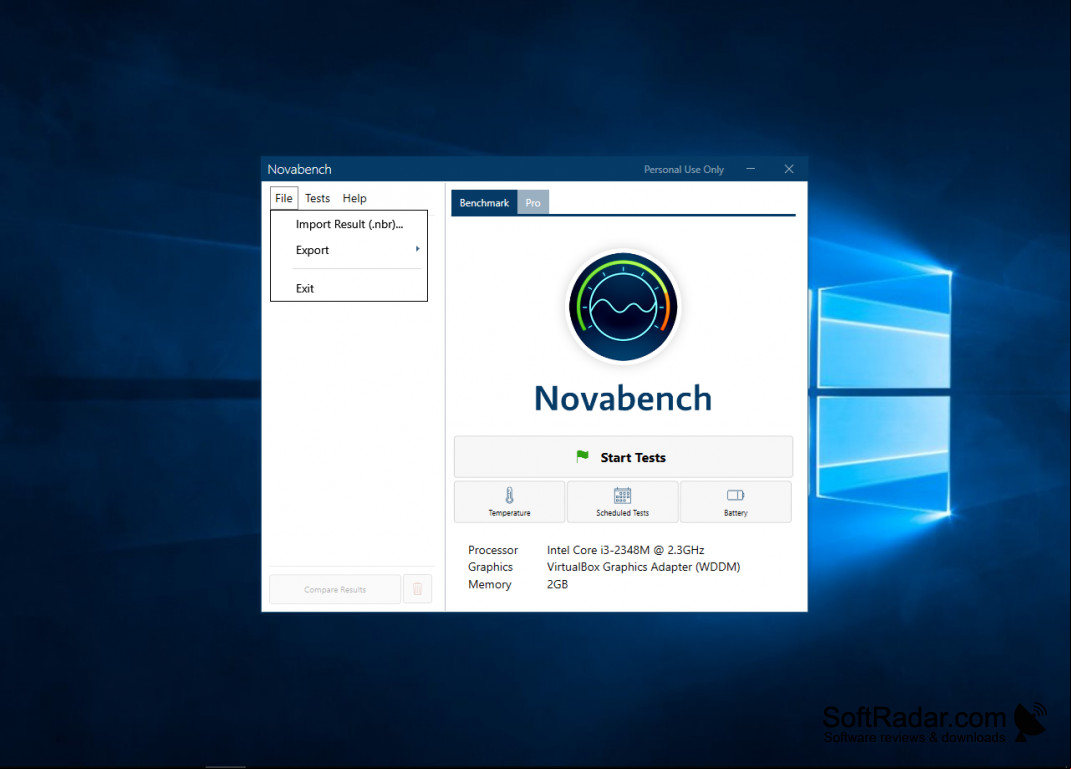Screen dimensions: 1071x769
Task: Open the Tests menu
Action: pos(317,198)
